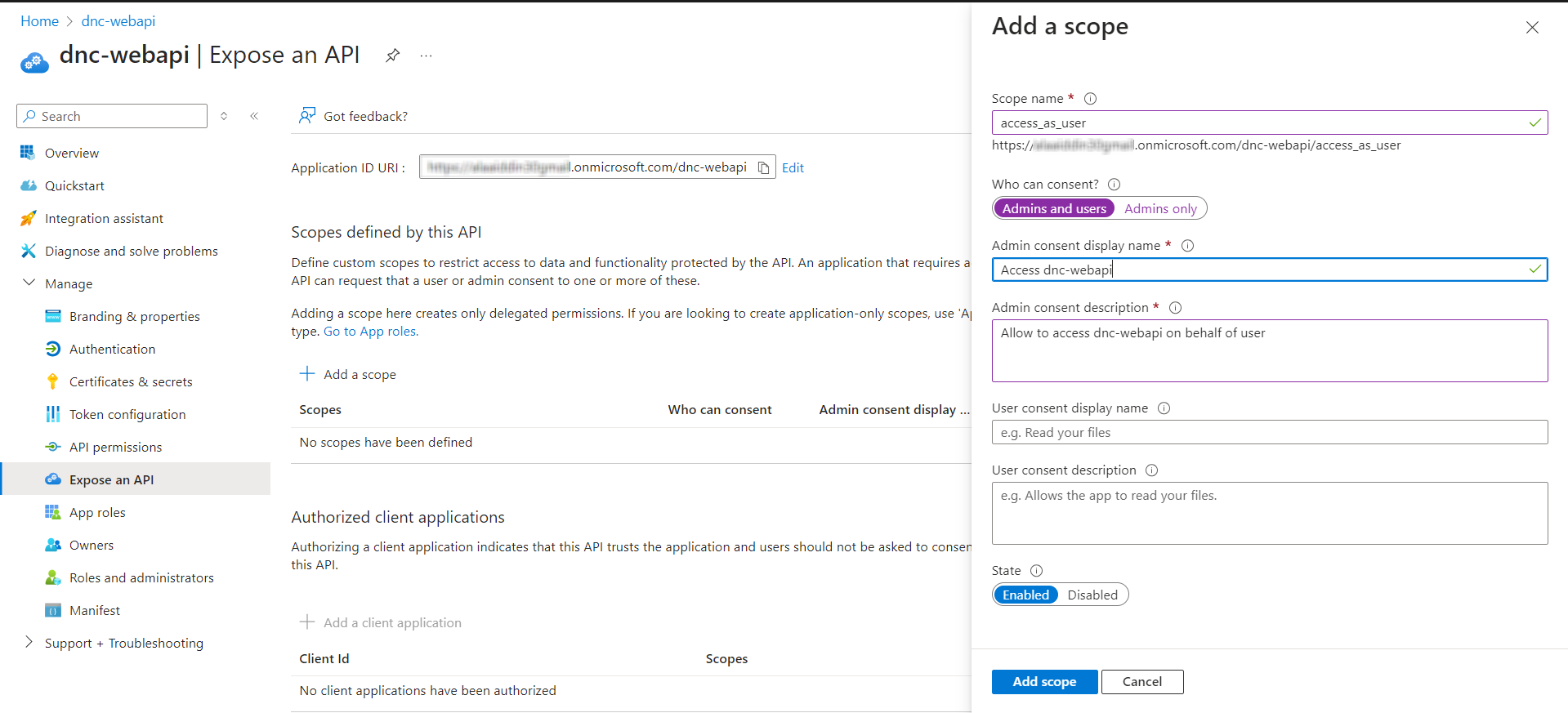Click User consent display name field
Viewport: 1568px width, 713px height.
tap(1270, 432)
